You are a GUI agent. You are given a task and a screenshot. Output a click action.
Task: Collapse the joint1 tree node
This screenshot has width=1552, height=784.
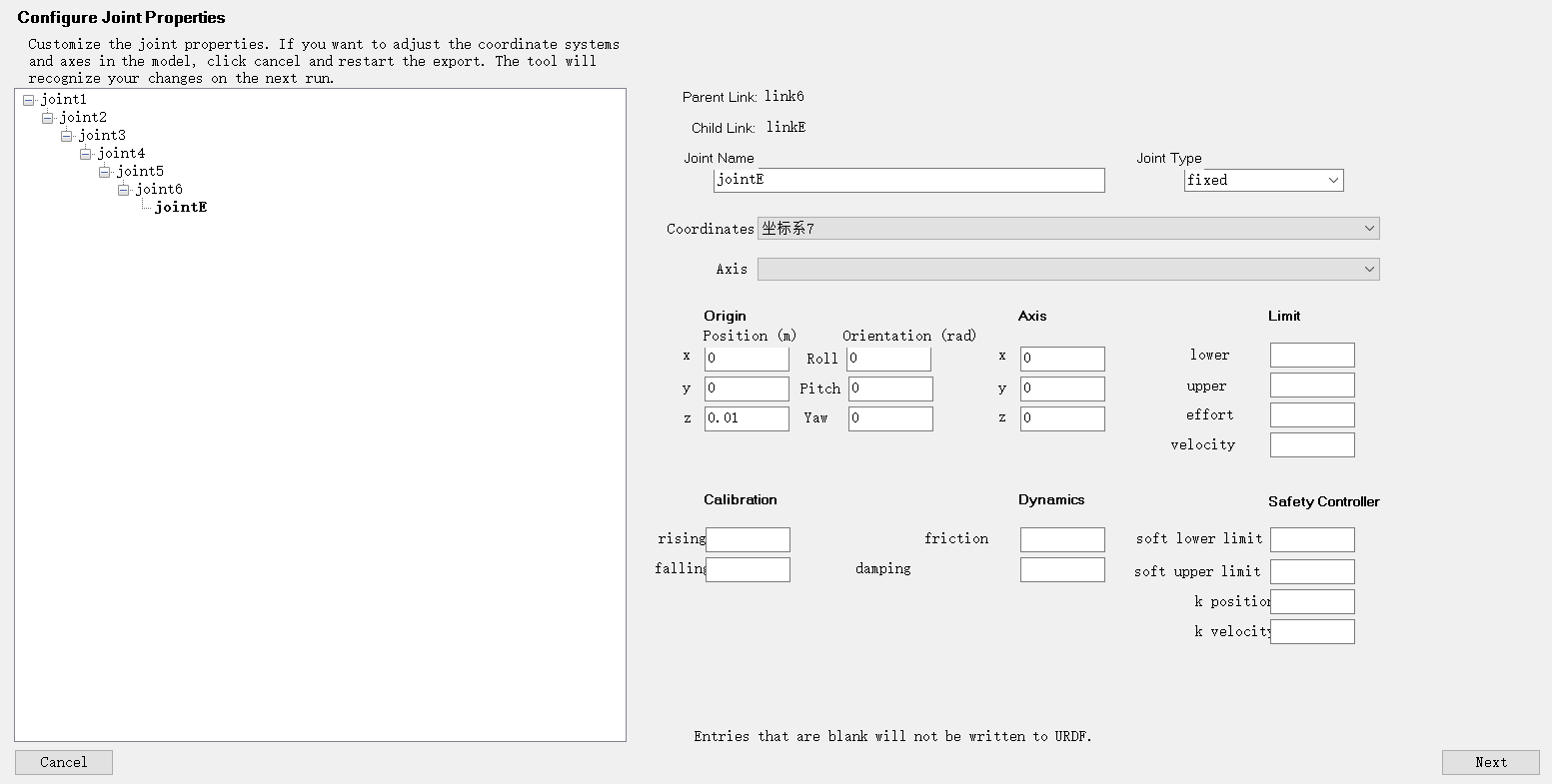pos(28,100)
